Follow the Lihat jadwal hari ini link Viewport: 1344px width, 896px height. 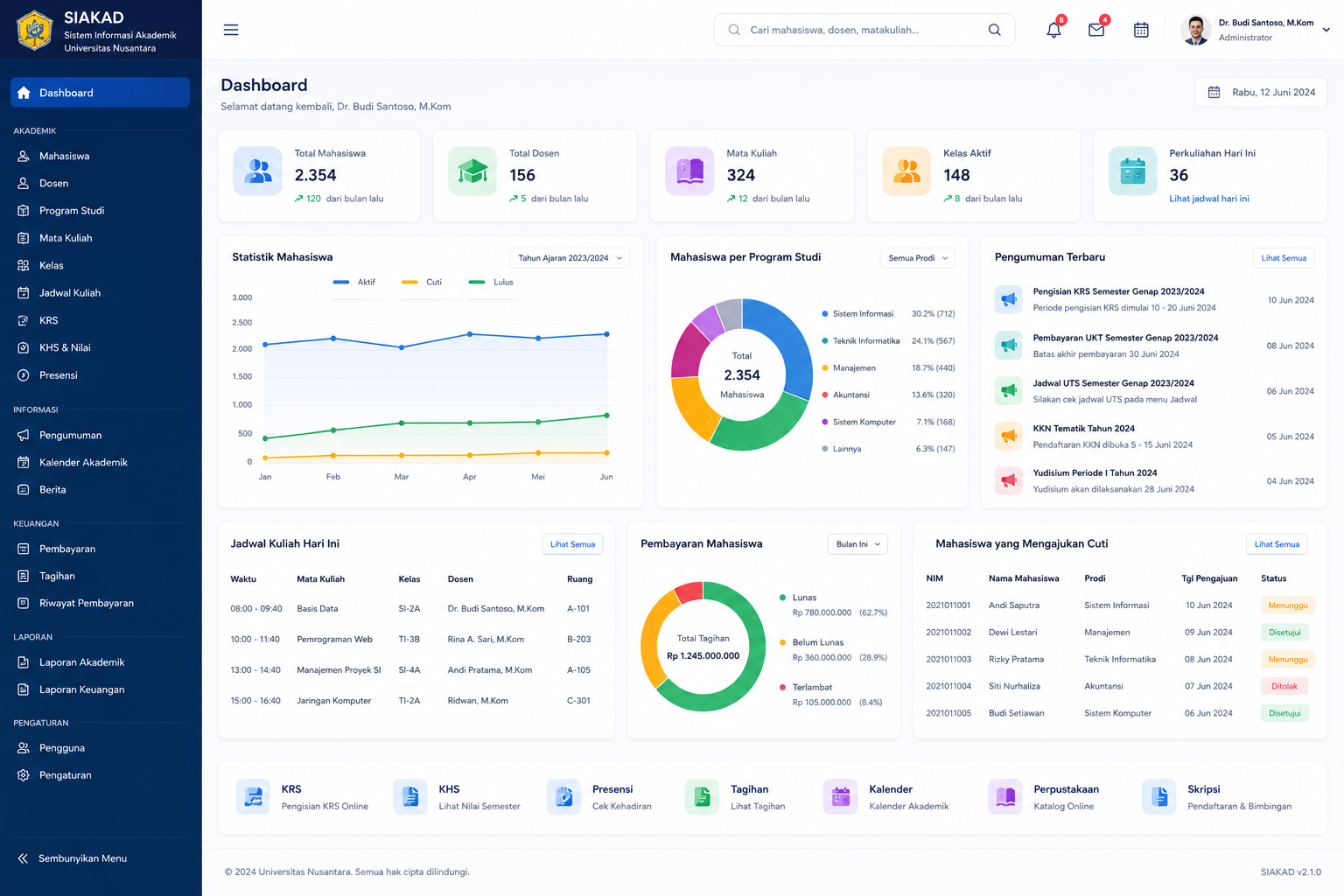[1209, 199]
